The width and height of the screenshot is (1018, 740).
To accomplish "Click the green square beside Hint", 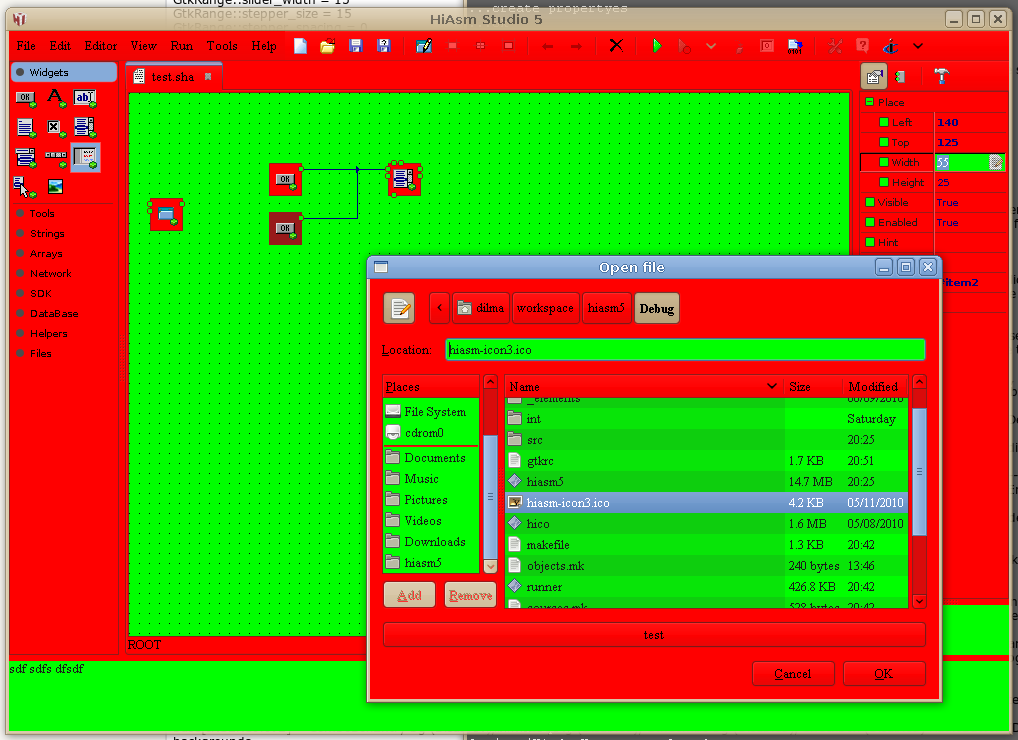I will [x=870, y=242].
